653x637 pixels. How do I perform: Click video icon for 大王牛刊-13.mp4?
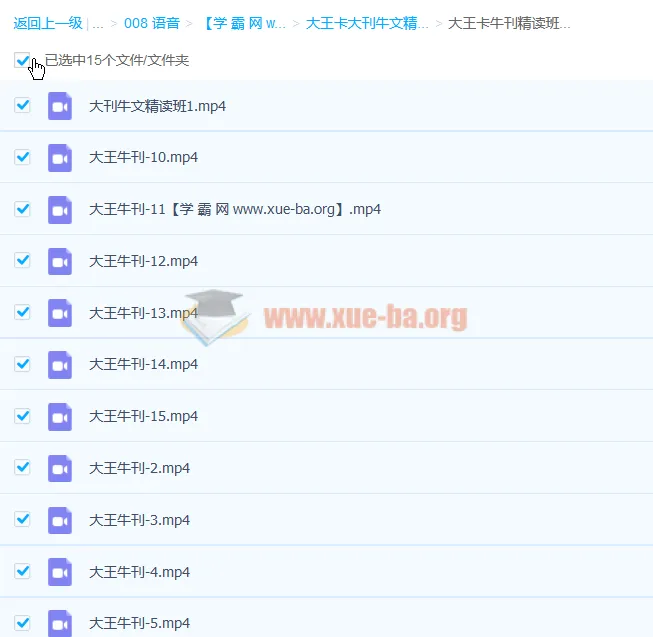(x=60, y=313)
